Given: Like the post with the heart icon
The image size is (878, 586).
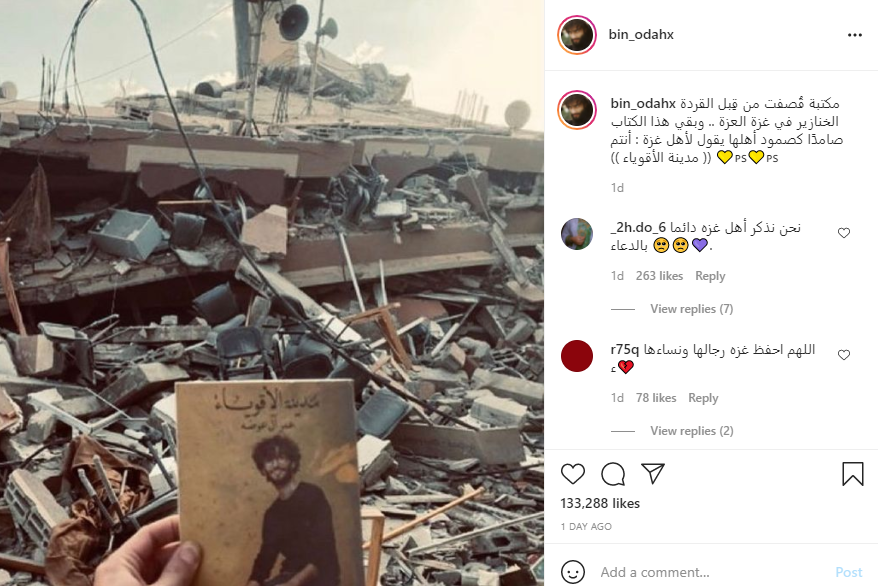Looking at the screenshot, I should click(572, 474).
